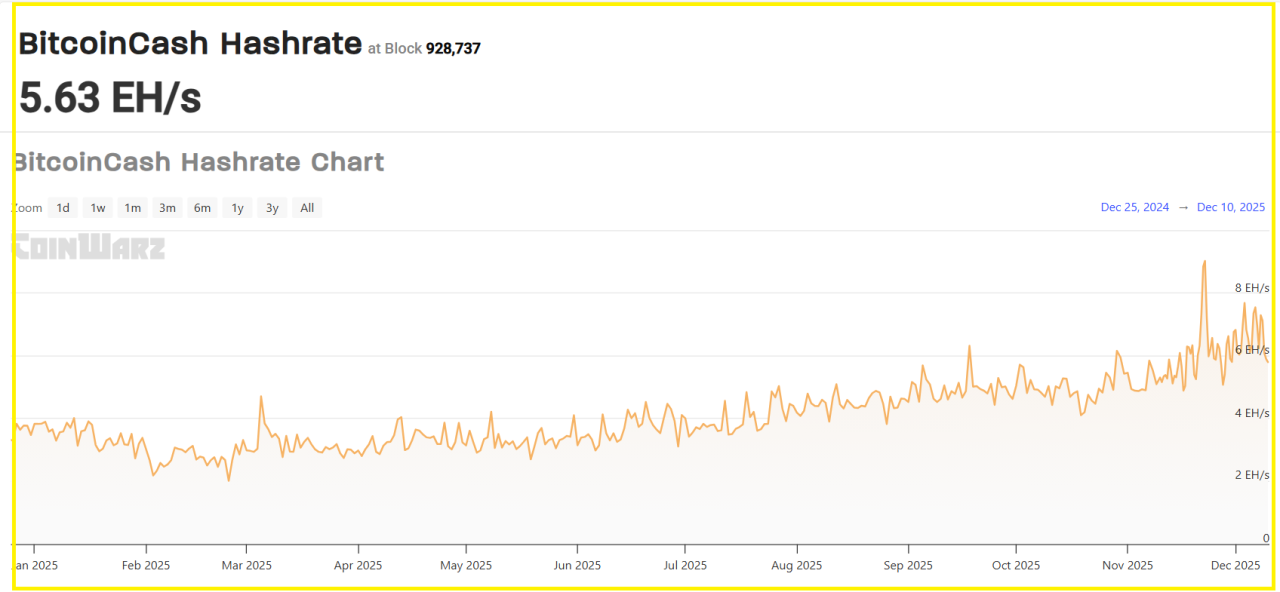Click the BitcoinCash Hashrate Chart heading
This screenshot has height=592, width=1280.
point(198,162)
